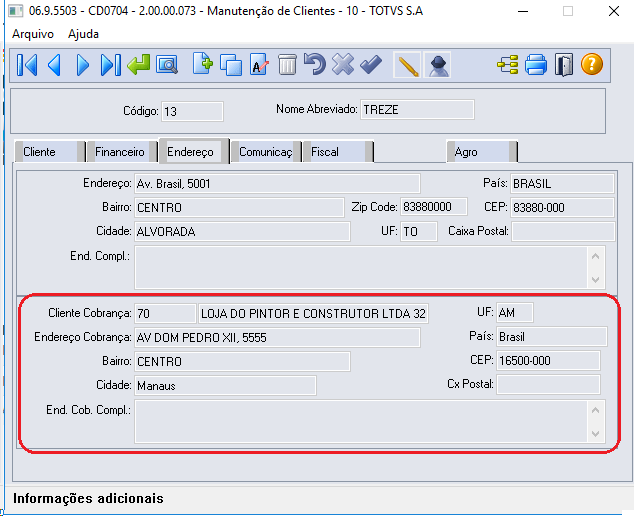The image size is (634, 518).
Task: Add a new client record
Action: pyautogui.click(x=203, y=64)
